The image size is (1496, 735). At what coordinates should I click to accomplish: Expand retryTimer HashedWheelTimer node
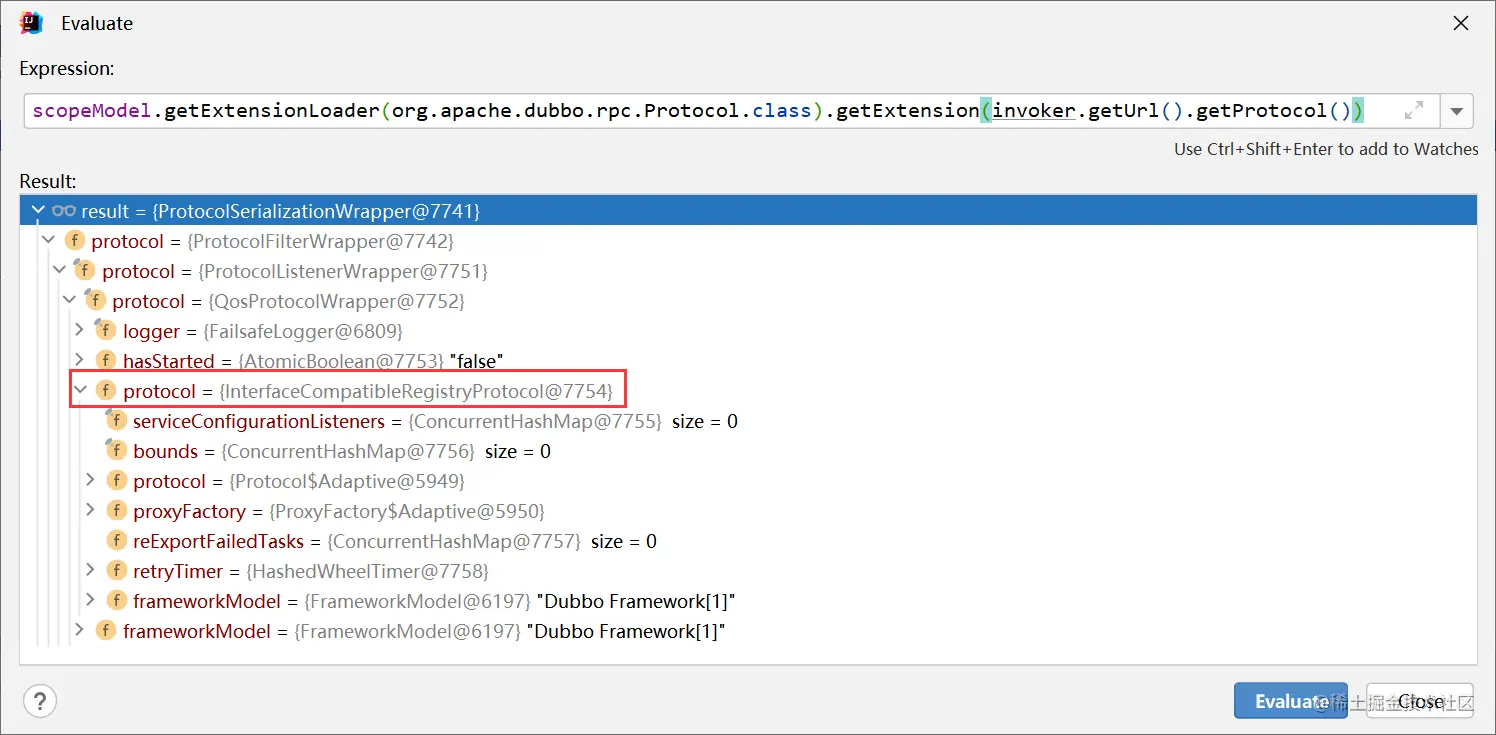(89, 571)
